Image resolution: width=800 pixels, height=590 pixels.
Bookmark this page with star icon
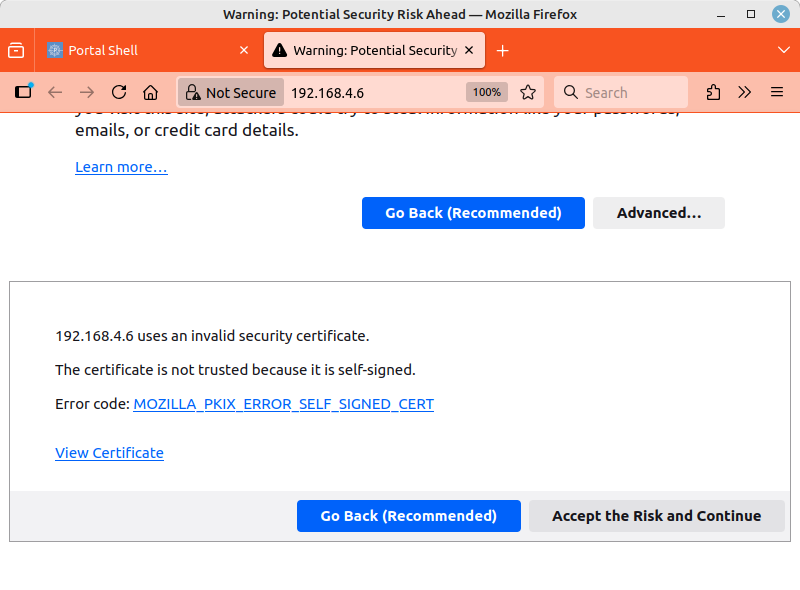[x=528, y=92]
